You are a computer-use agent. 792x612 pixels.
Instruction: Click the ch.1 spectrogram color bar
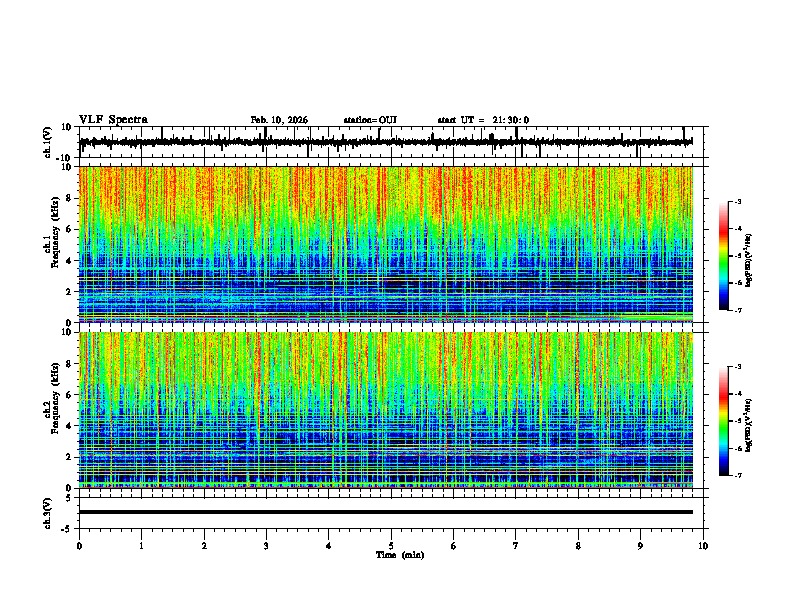(723, 256)
